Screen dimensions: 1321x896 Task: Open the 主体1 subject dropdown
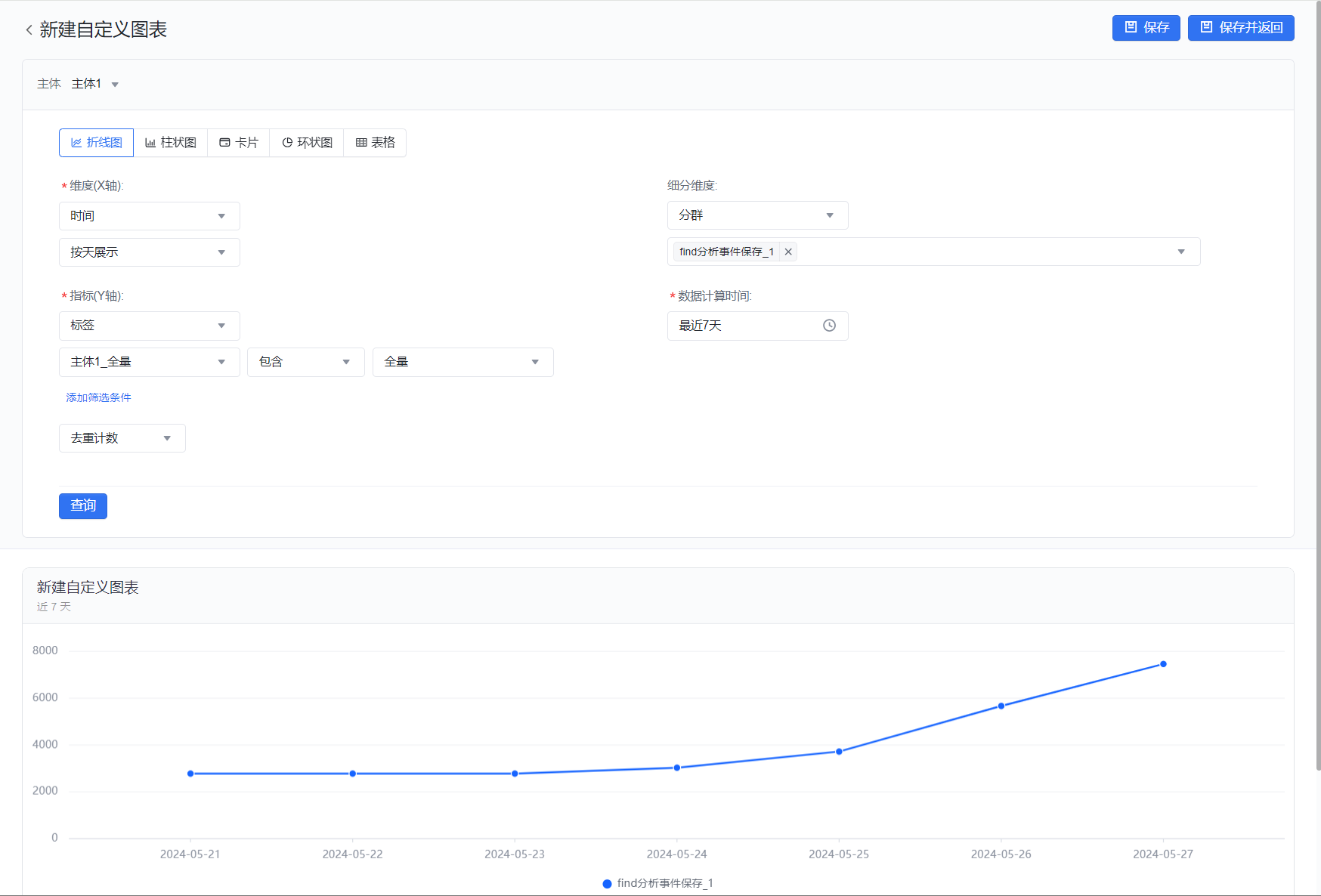pos(95,84)
